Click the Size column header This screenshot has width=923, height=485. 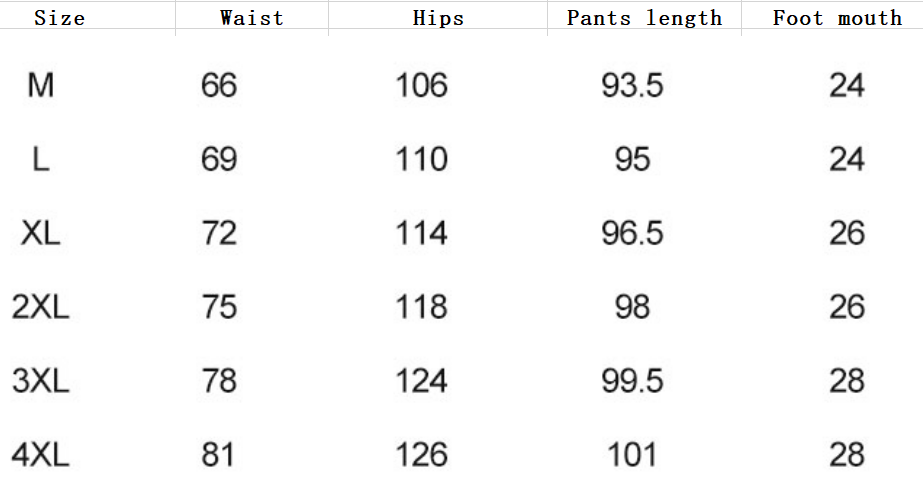point(59,18)
